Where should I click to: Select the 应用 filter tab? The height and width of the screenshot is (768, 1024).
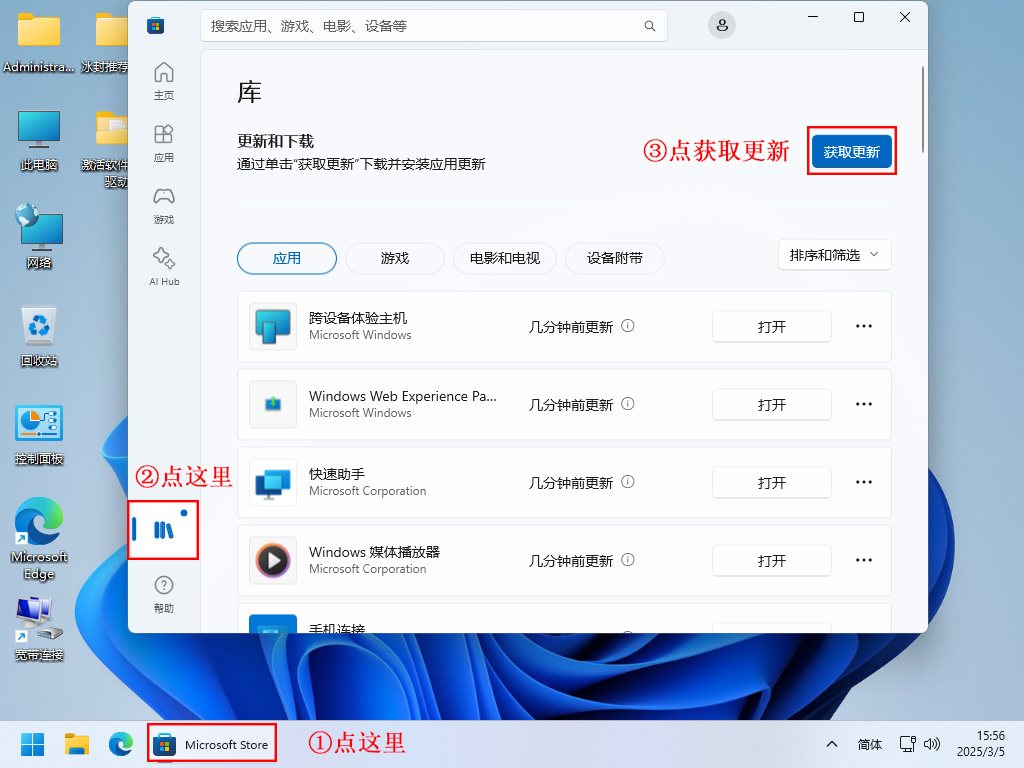pos(287,258)
